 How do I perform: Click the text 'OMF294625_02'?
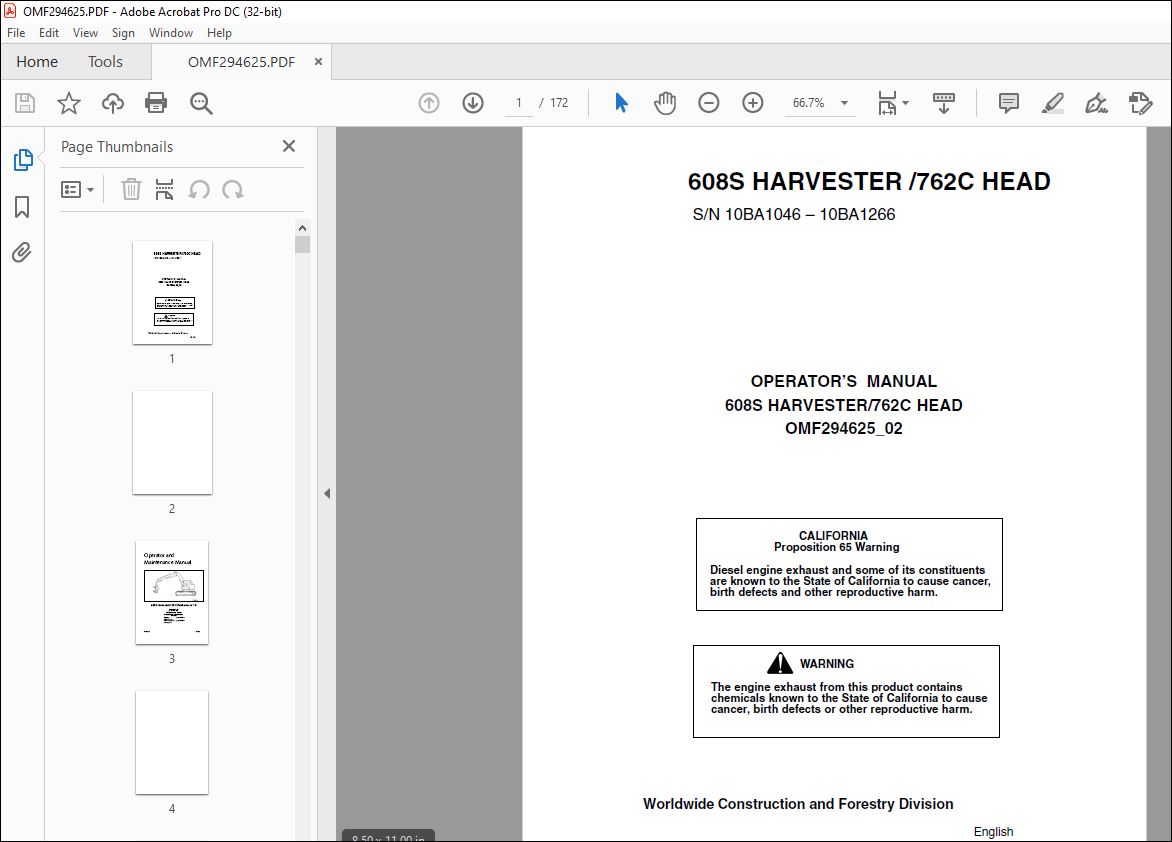pos(843,428)
